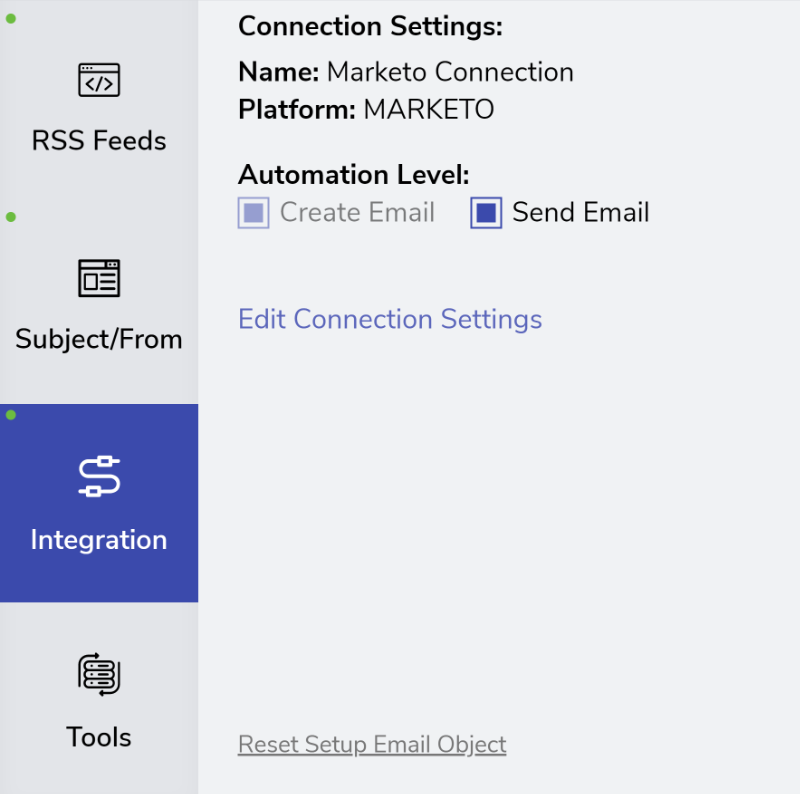The width and height of the screenshot is (800, 794).
Task: Click Reset Setup Email Object link
Action: pyautogui.click(x=372, y=745)
